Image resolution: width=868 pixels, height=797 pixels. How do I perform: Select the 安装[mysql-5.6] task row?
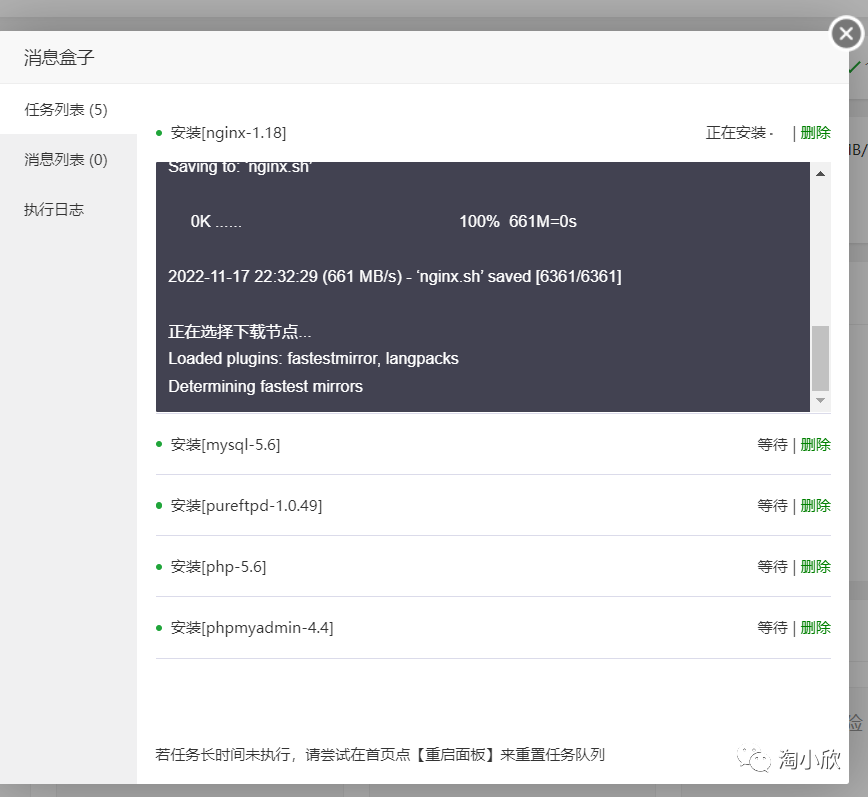tap(493, 444)
